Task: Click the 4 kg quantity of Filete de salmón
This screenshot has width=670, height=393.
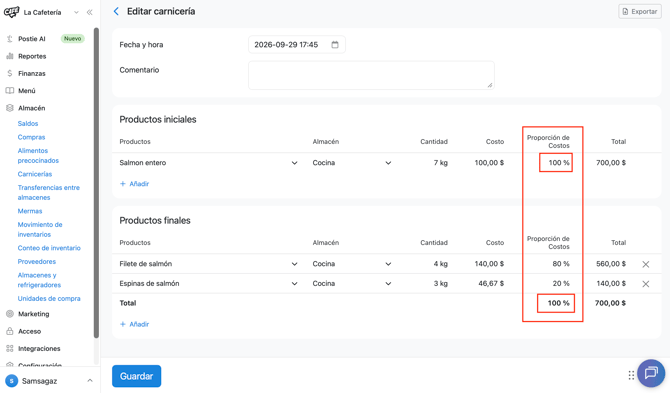Action: [441, 264]
